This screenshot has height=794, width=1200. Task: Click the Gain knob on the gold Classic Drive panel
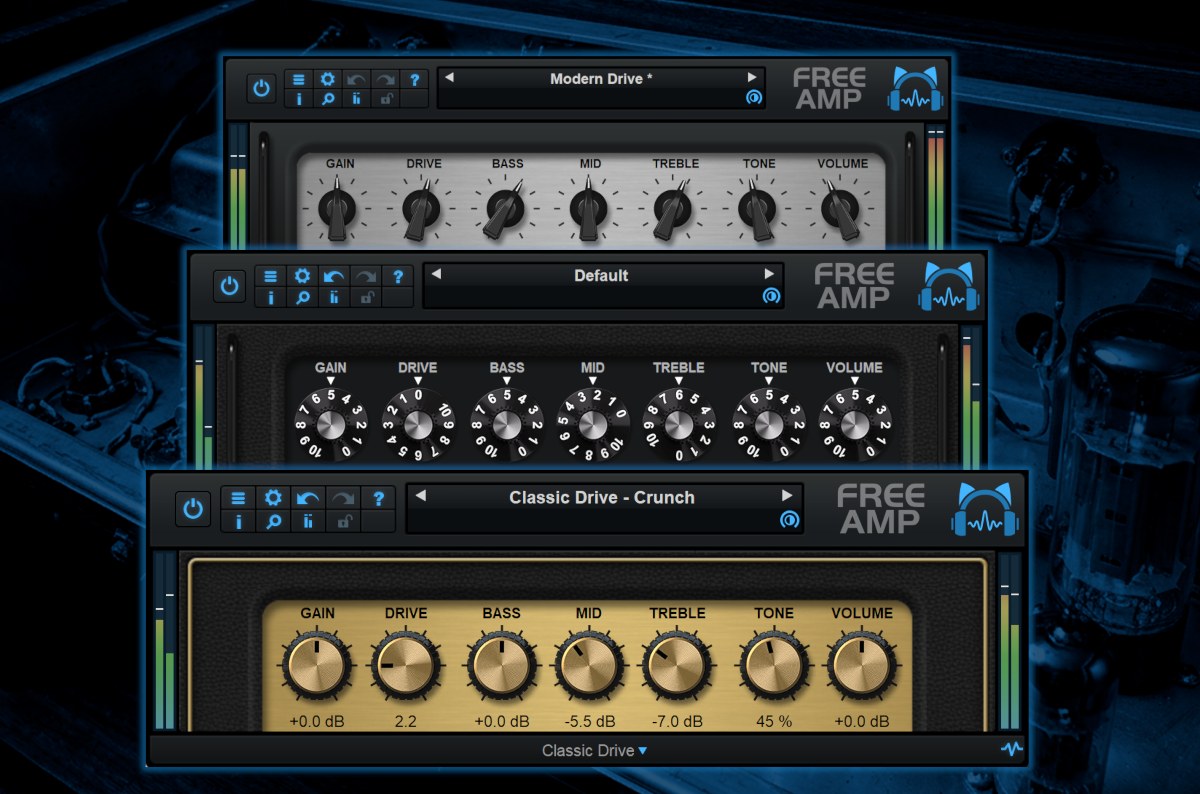click(x=317, y=667)
